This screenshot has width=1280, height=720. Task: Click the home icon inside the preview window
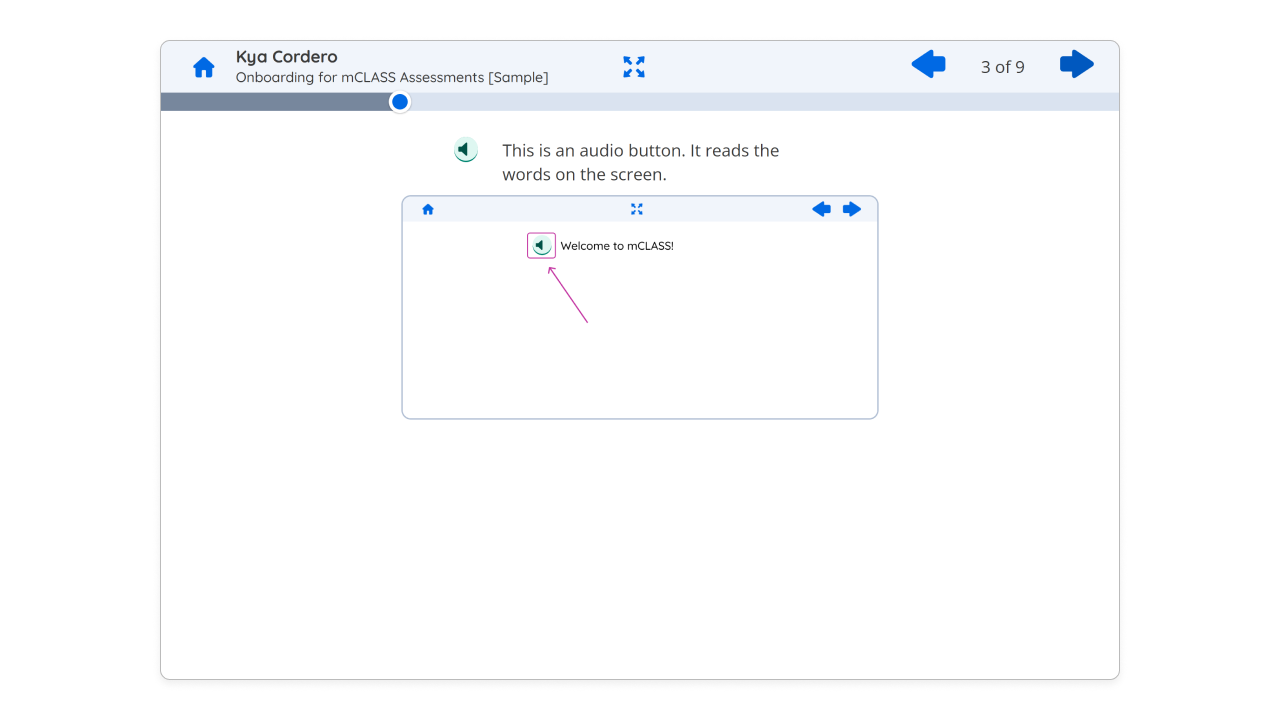tap(427, 209)
